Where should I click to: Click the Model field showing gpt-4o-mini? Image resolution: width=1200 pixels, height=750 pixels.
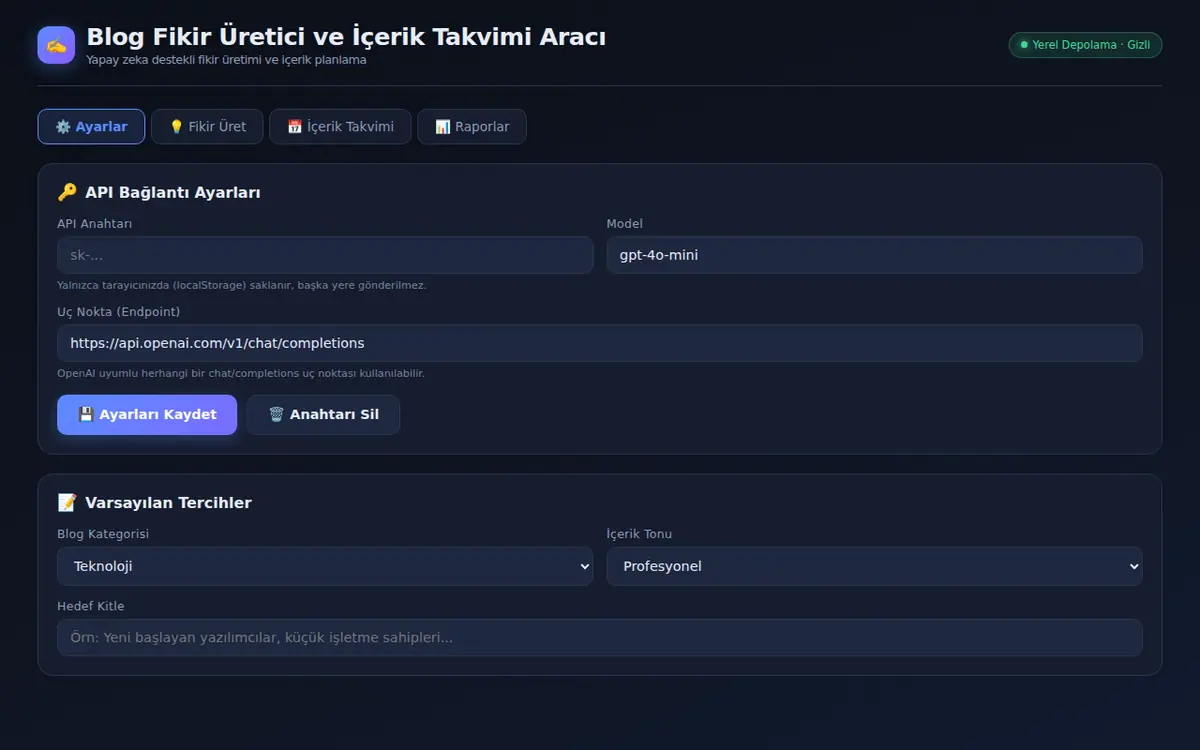point(874,255)
